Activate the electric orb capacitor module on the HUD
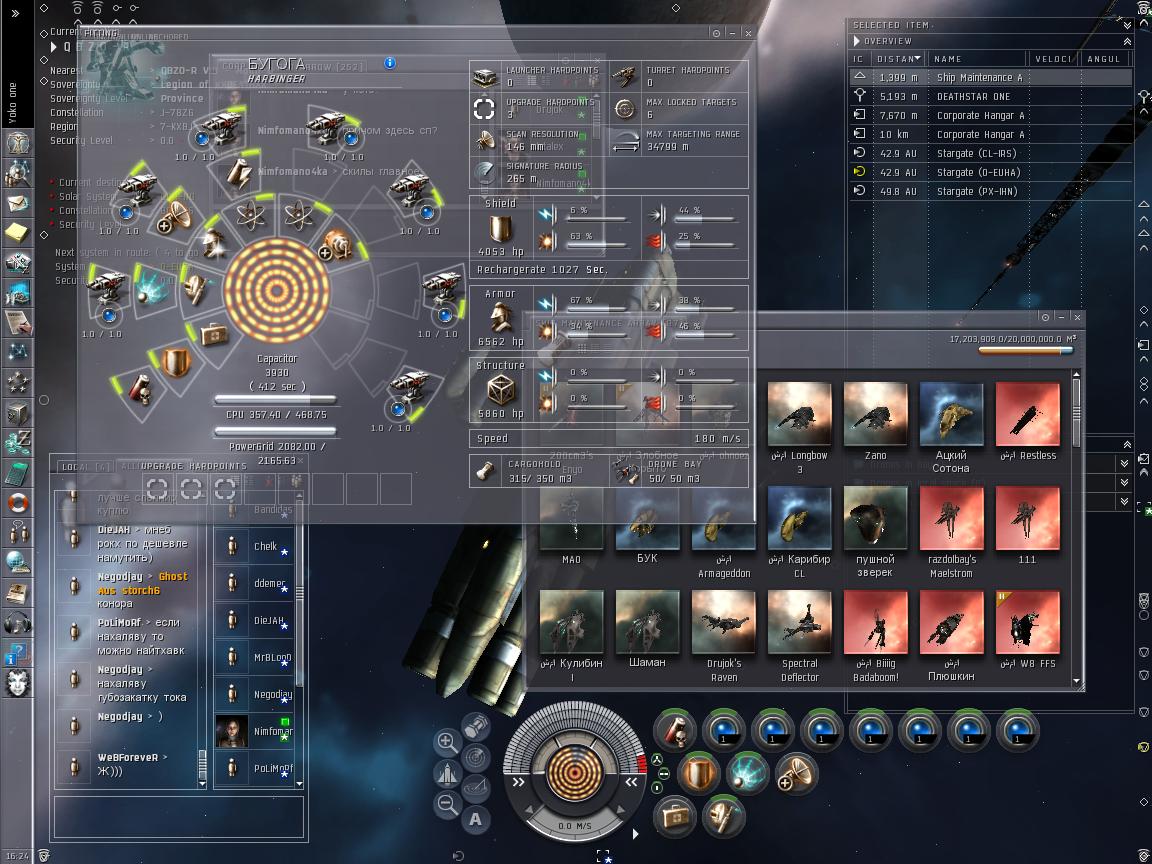This screenshot has width=1152, height=864. pyautogui.click(x=746, y=773)
